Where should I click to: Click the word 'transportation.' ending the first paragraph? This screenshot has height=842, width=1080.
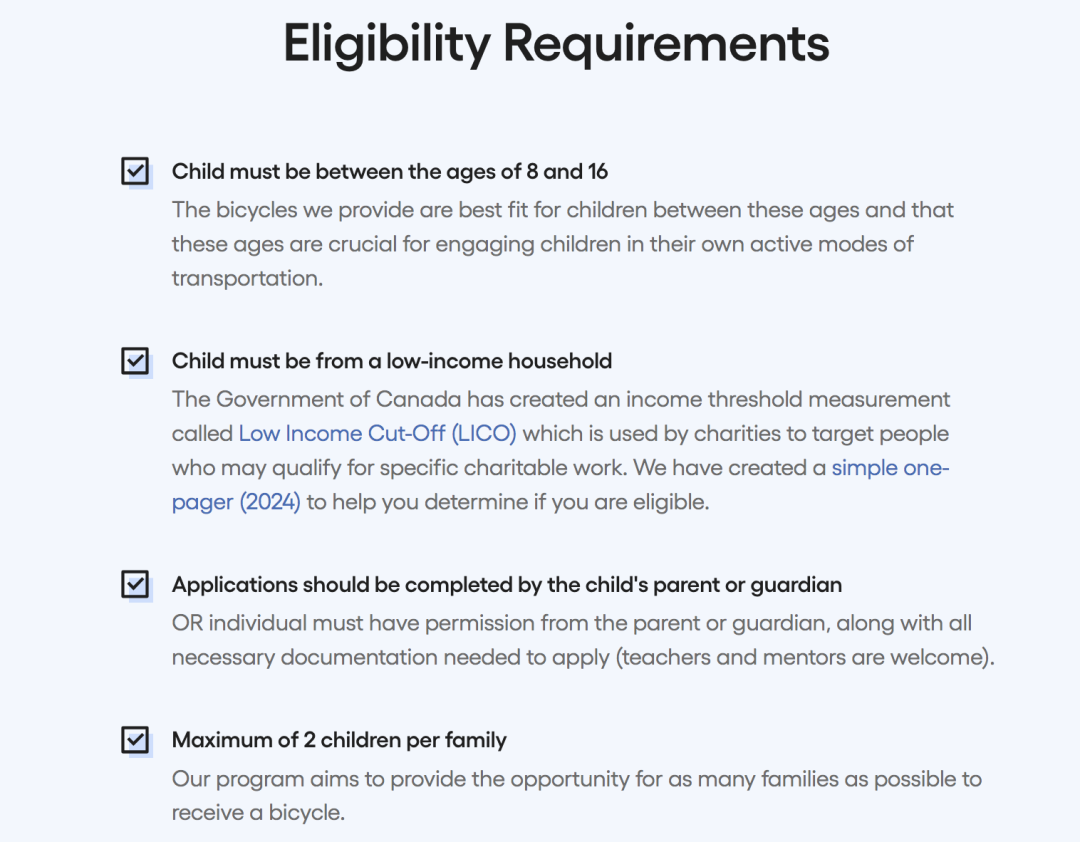(247, 278)
